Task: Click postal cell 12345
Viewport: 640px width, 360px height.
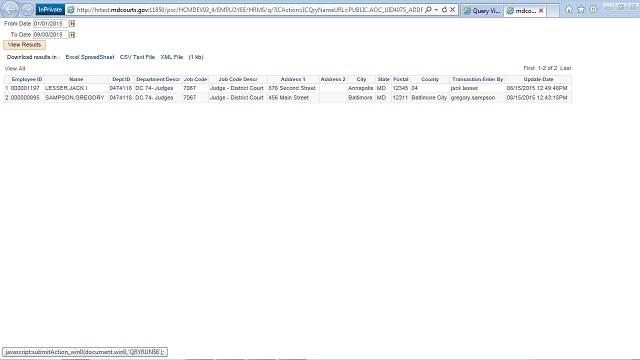Action: coord(400,88)
